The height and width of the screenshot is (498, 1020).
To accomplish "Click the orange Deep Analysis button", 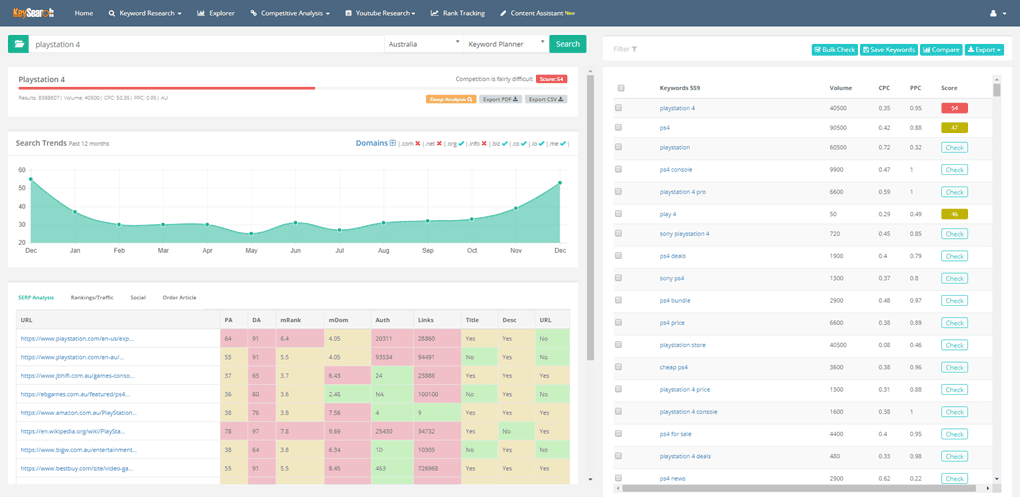I will click(451, 99).
